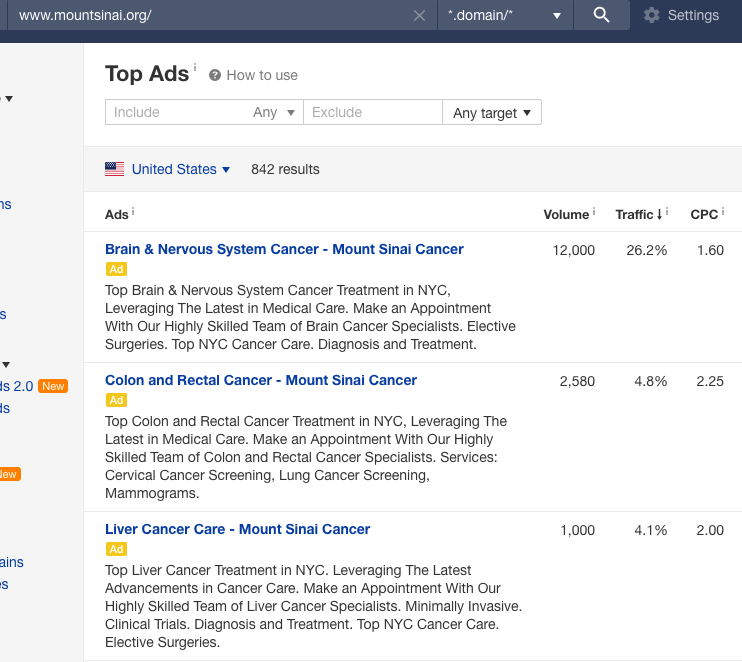Click the info icon beside Volume column

tap(594, 212)
